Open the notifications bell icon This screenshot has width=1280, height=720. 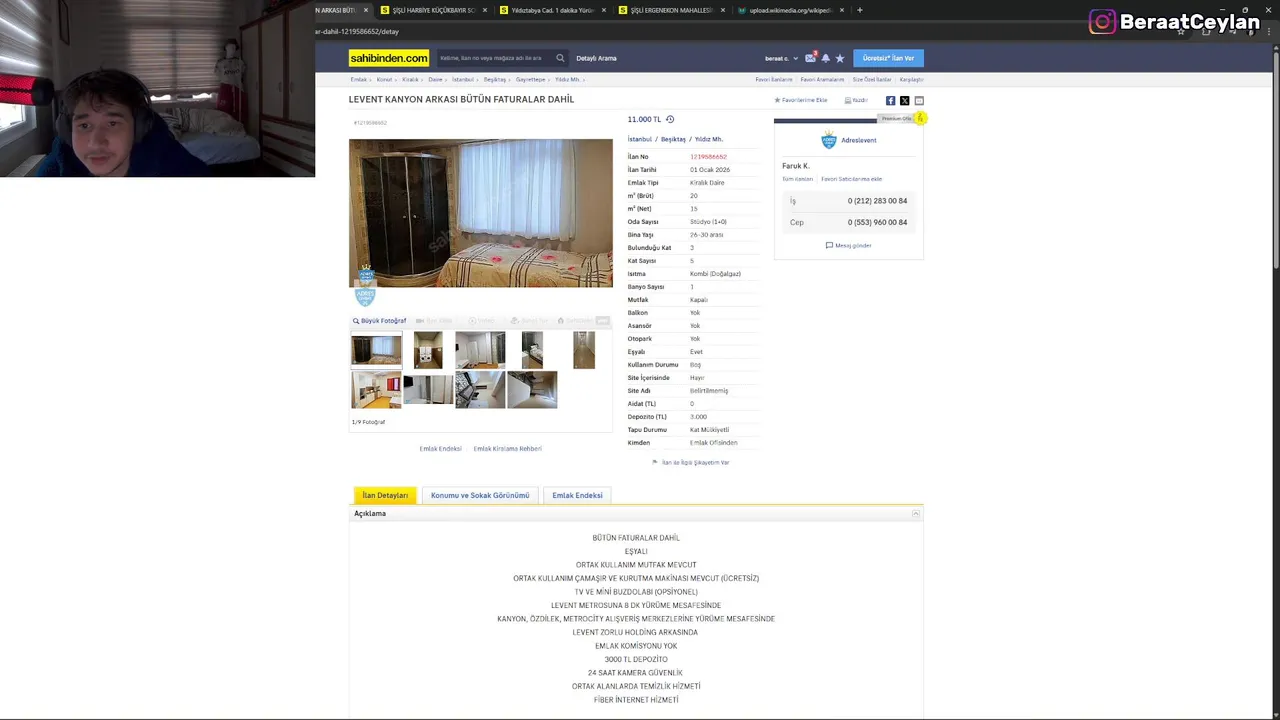[825, 58]
